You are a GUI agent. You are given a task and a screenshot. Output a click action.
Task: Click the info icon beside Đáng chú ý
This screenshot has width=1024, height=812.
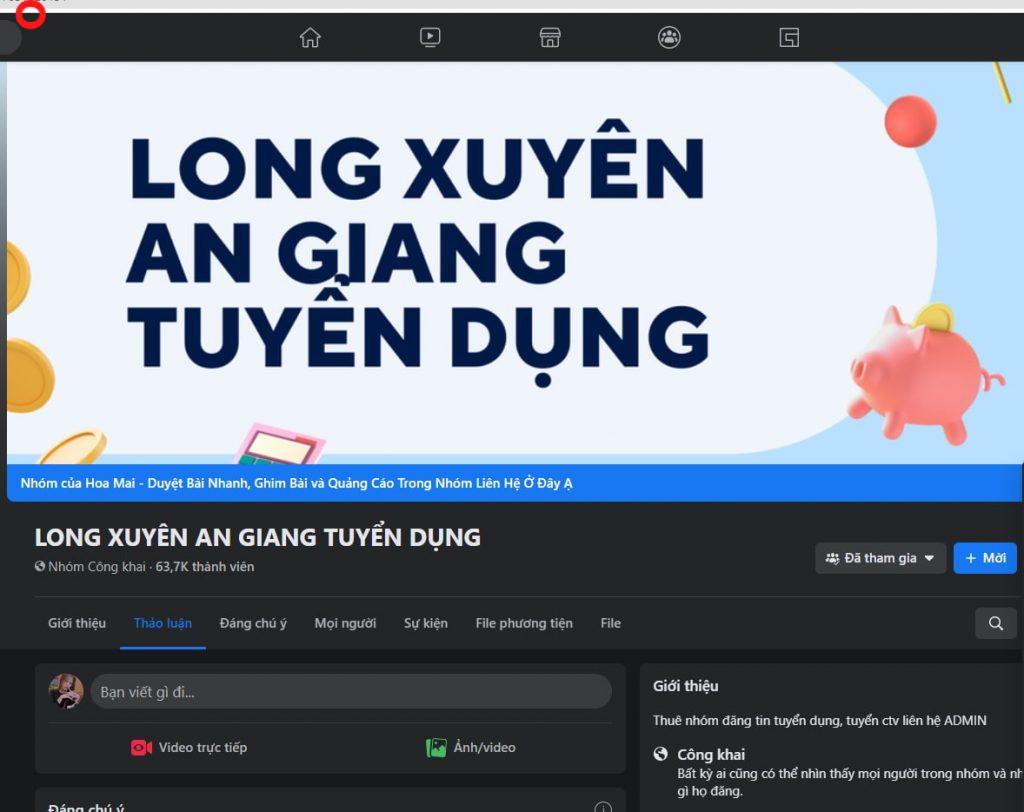(x=603, y=807)
